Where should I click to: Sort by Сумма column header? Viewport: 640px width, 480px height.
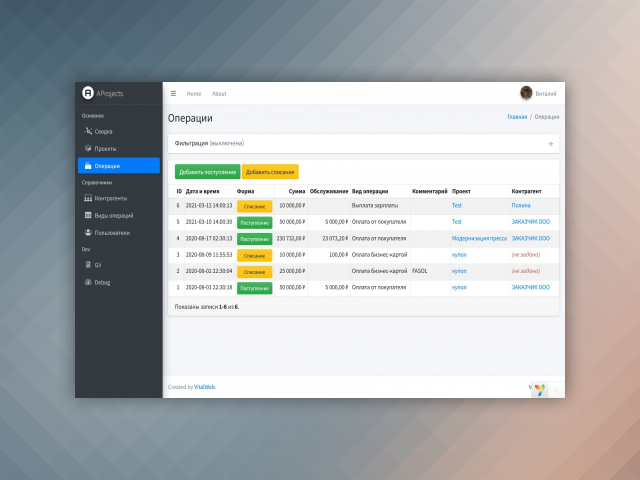tap(297, 191)
